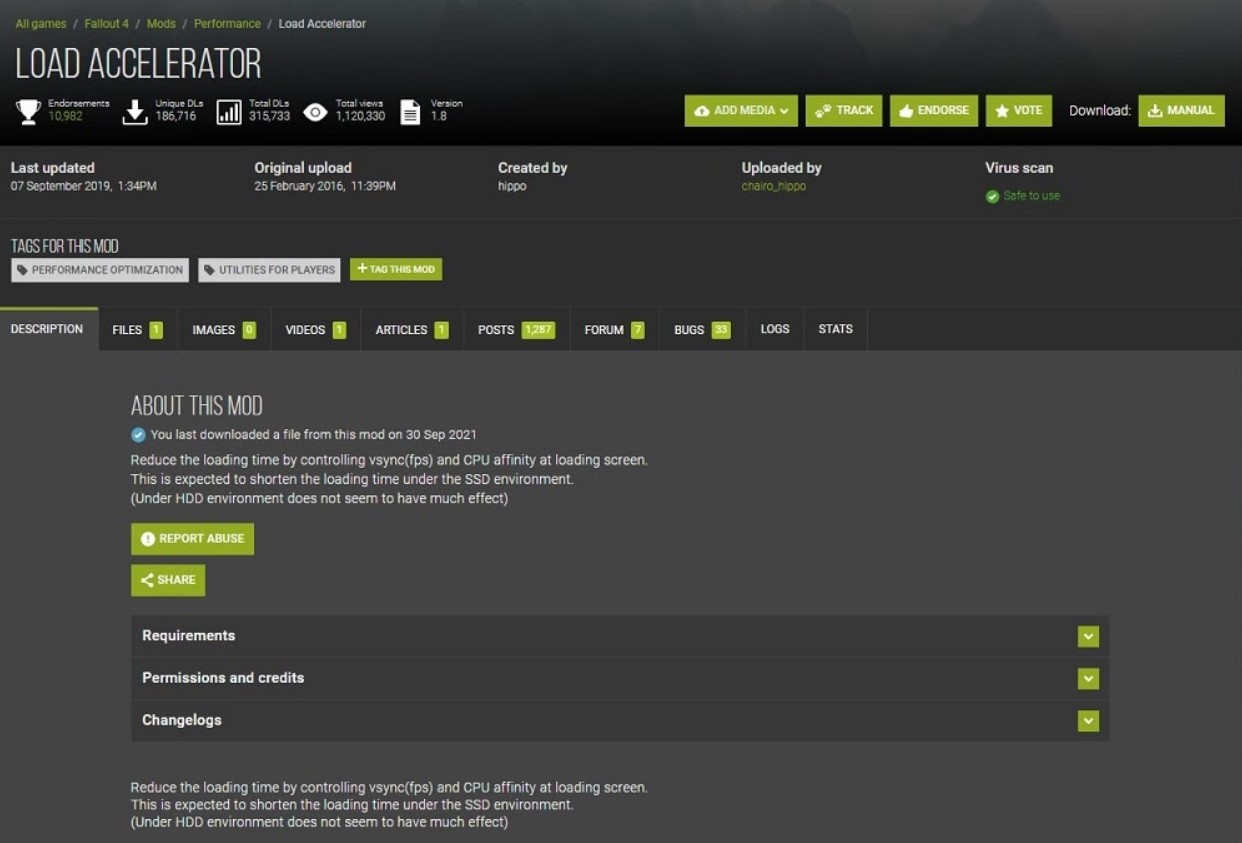Click the Unique DLs download icon
This screenshot has width=1242, height=843.
(x=135, y=111)
